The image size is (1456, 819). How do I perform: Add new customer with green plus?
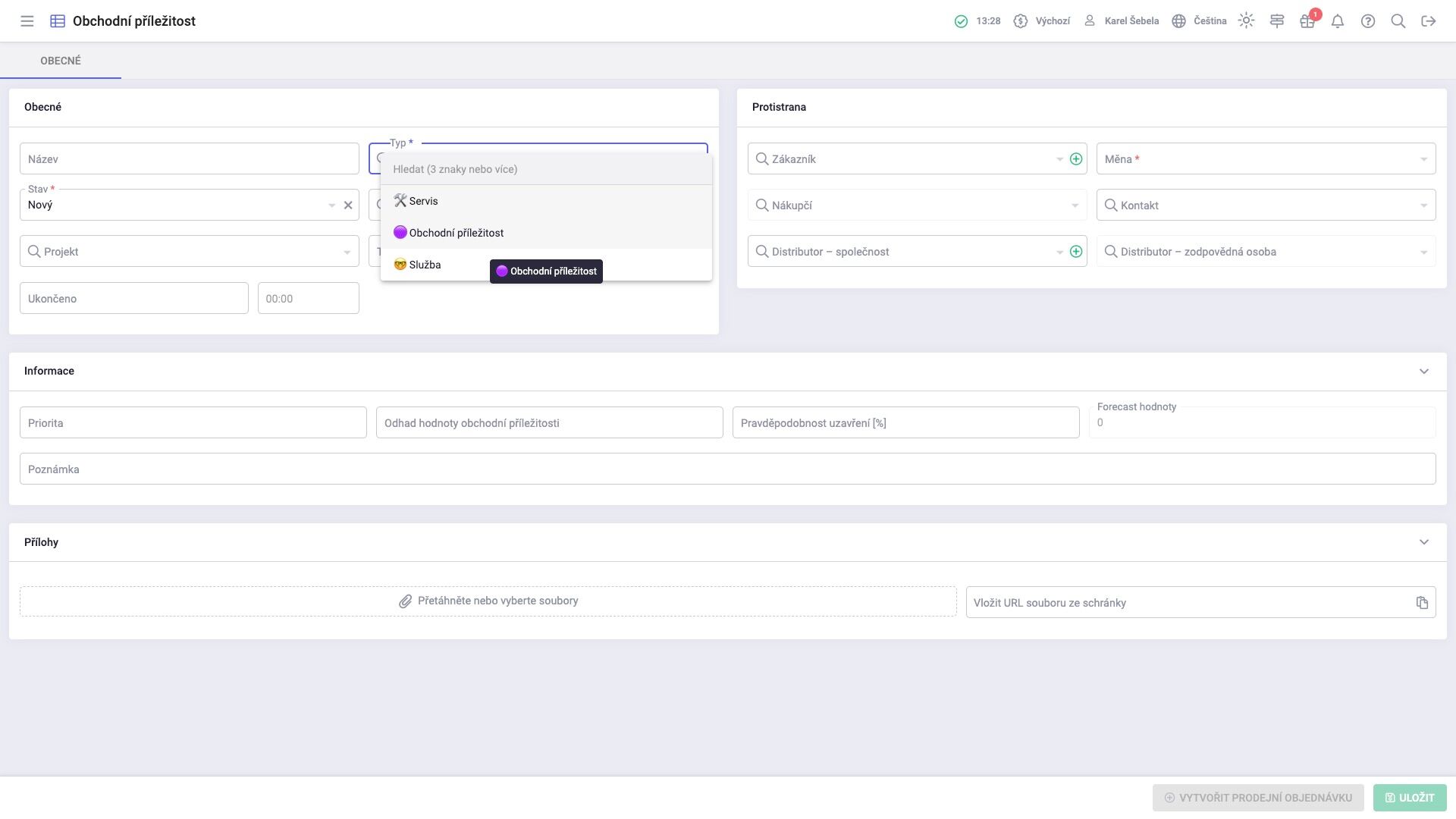click(x=1075, y=159)
